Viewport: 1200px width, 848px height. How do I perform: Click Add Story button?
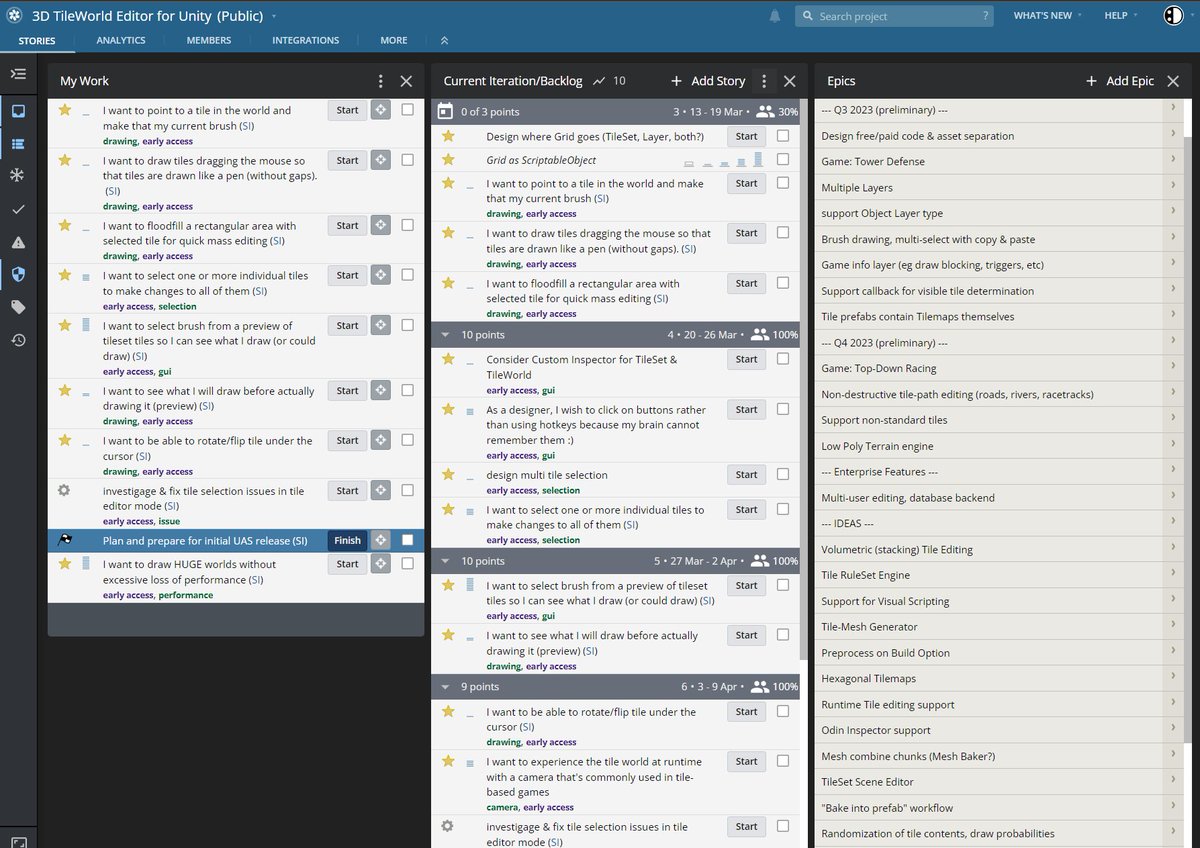pyautogui.click(x=707, y=81)
